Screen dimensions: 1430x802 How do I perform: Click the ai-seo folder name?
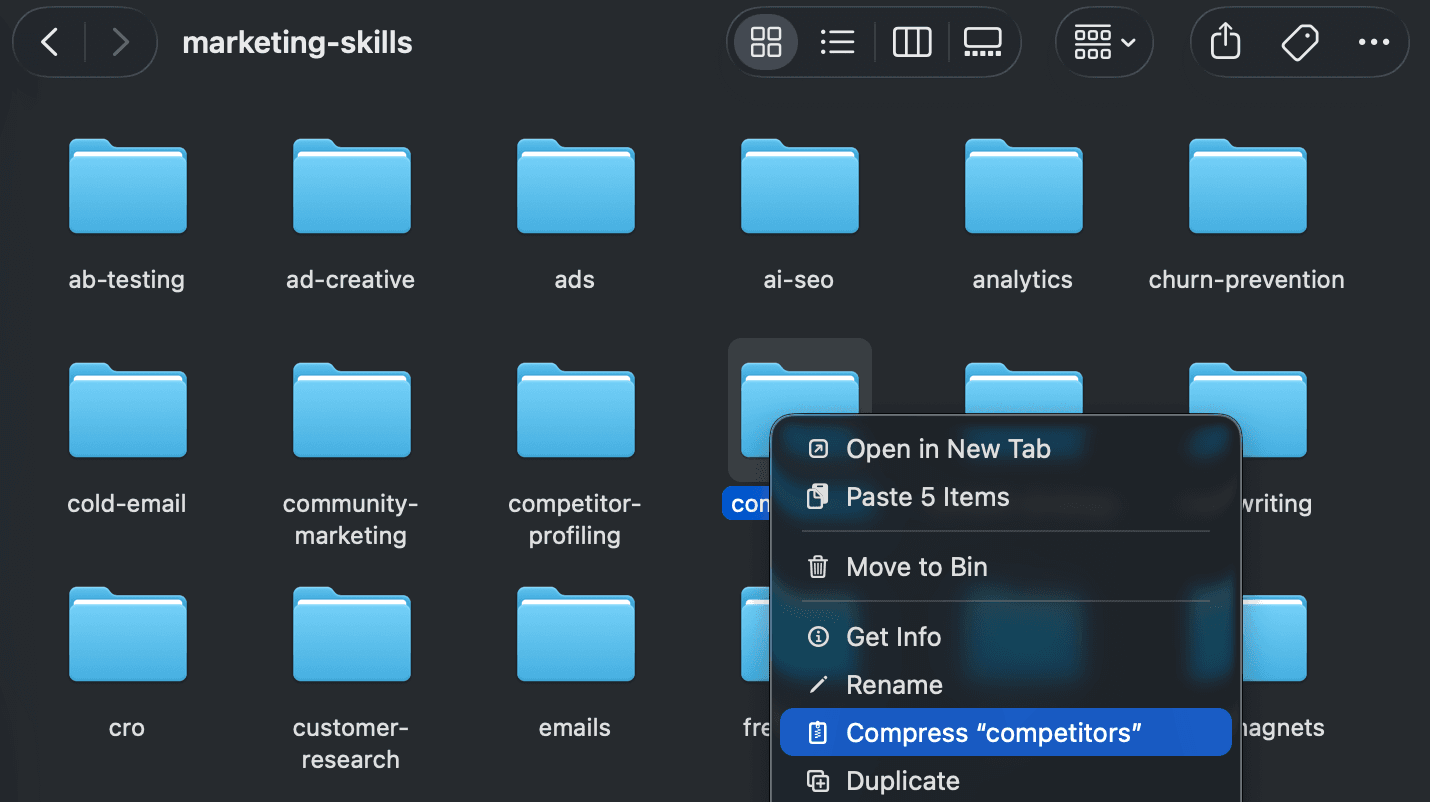click(x=799, y=280)
